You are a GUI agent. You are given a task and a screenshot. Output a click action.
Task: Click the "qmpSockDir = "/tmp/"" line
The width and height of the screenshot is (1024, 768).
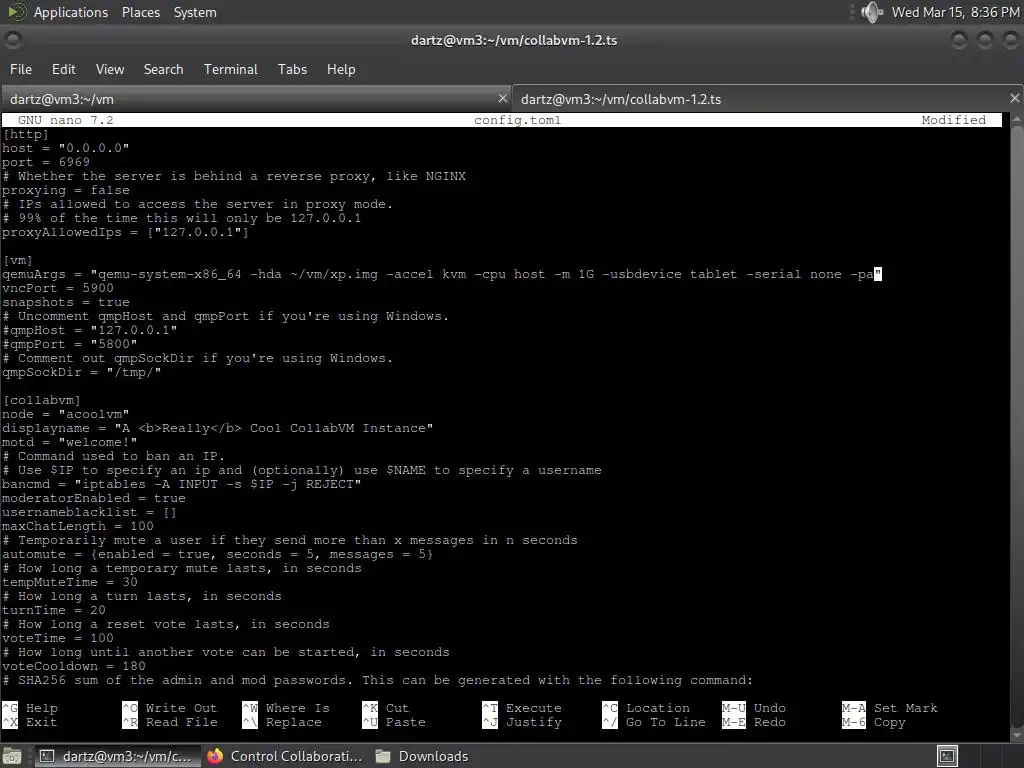click(x=82, y=372)
